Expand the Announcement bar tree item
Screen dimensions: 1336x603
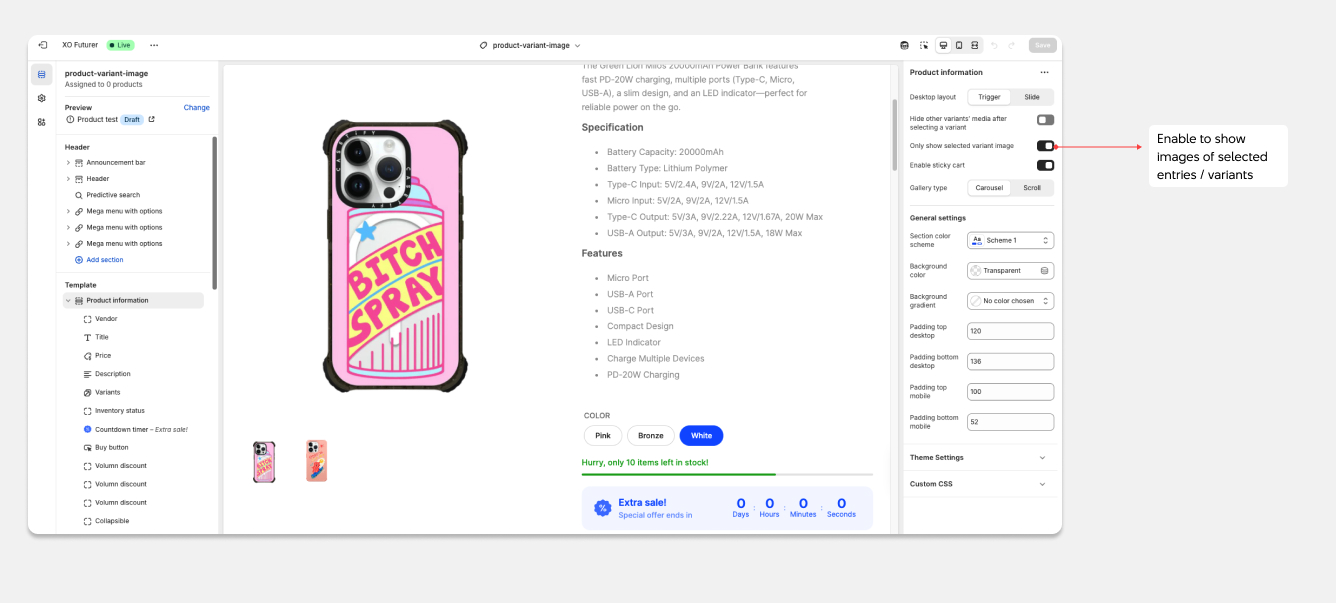[68, 162]
